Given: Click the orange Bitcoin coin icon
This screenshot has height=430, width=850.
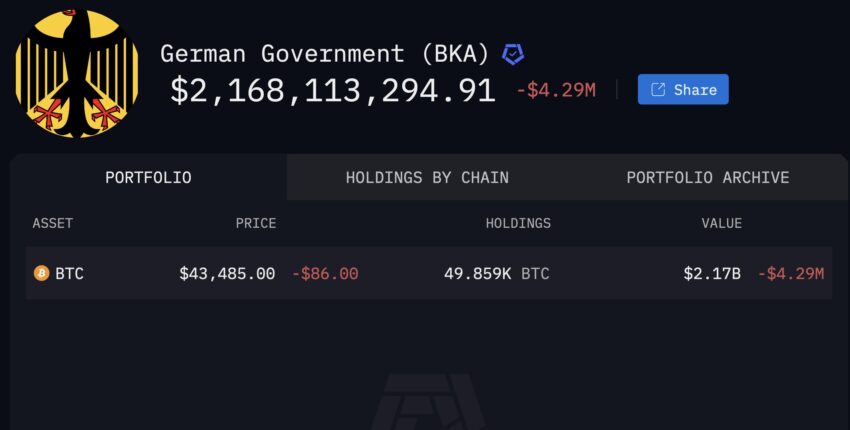Looking at the screenshot, I should pos(41,273).
